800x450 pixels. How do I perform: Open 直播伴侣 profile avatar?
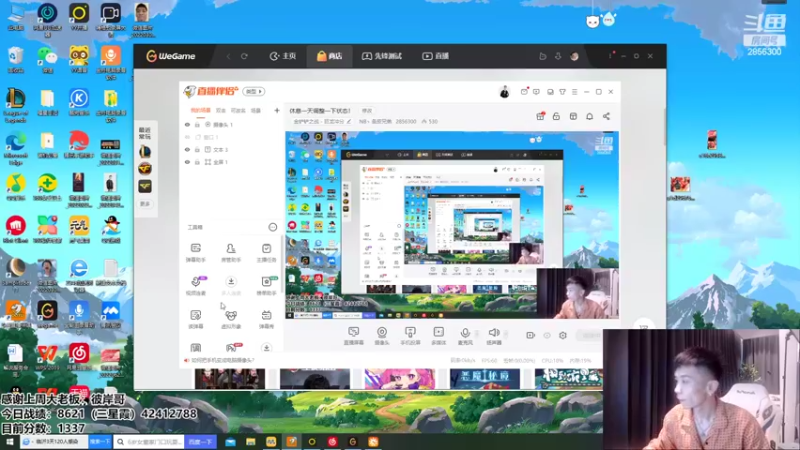pyautogui.click(x=505, y=92)
